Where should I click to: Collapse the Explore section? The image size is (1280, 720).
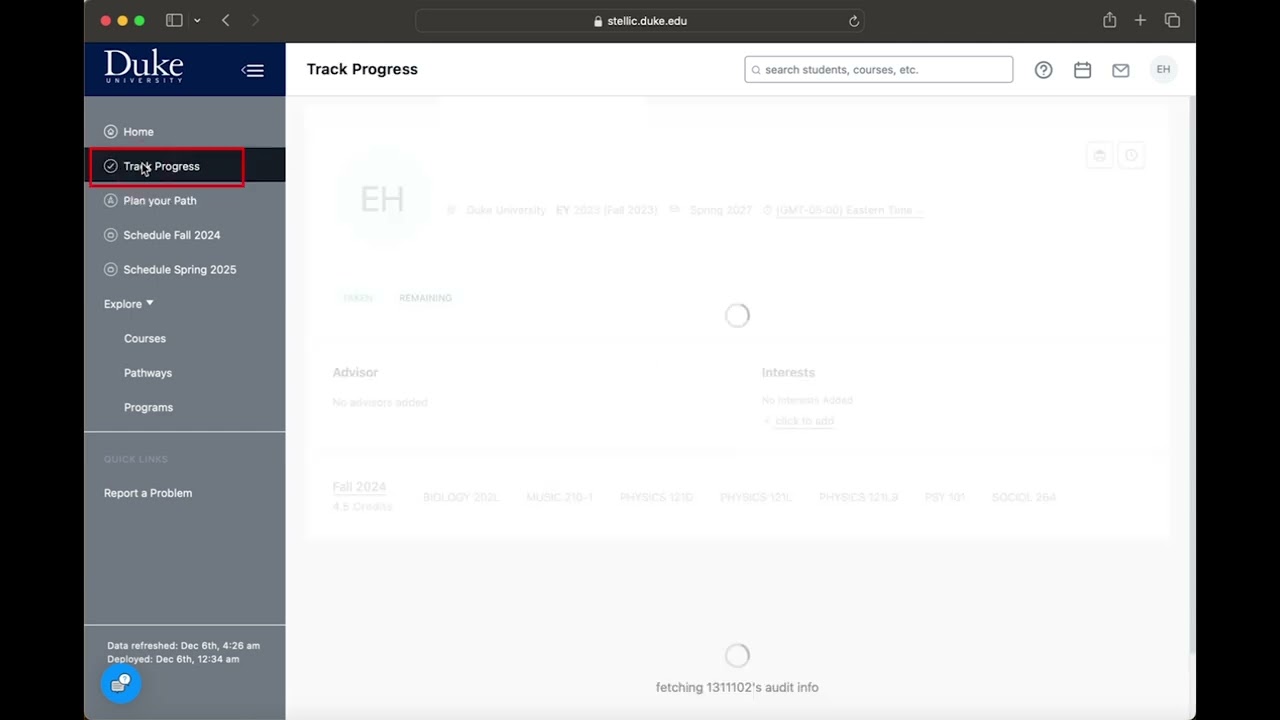click(129, 304)
